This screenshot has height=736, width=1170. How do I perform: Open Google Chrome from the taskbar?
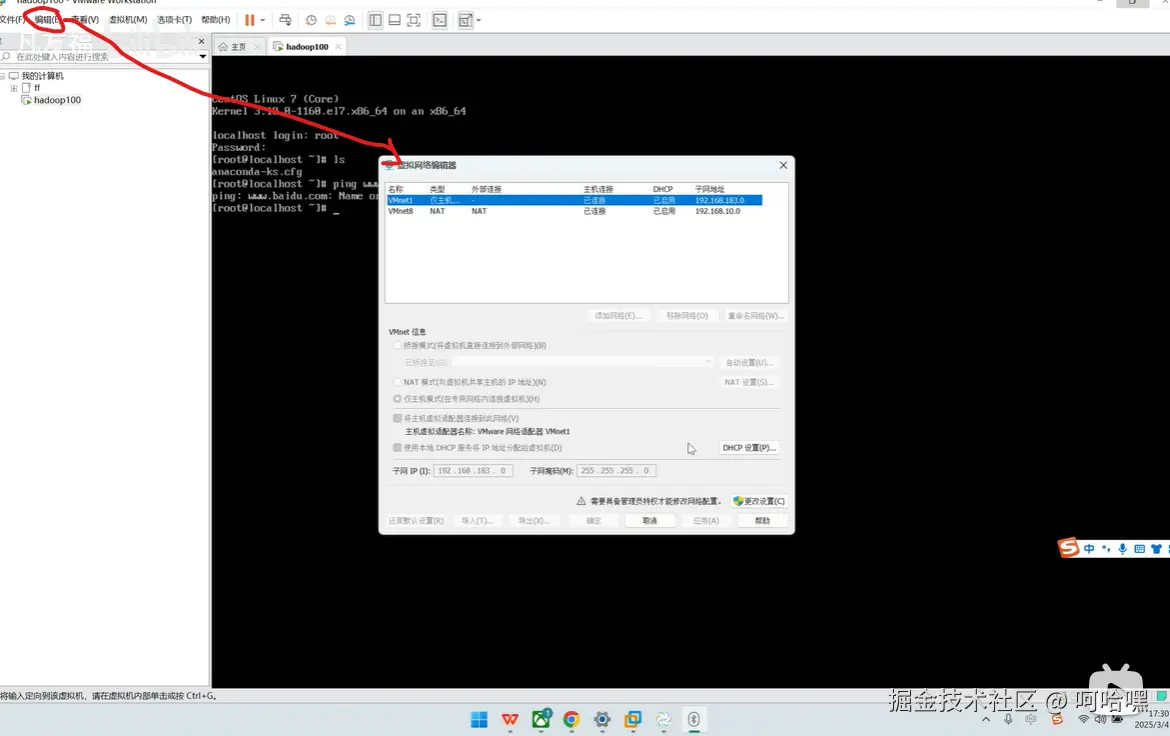572,720
